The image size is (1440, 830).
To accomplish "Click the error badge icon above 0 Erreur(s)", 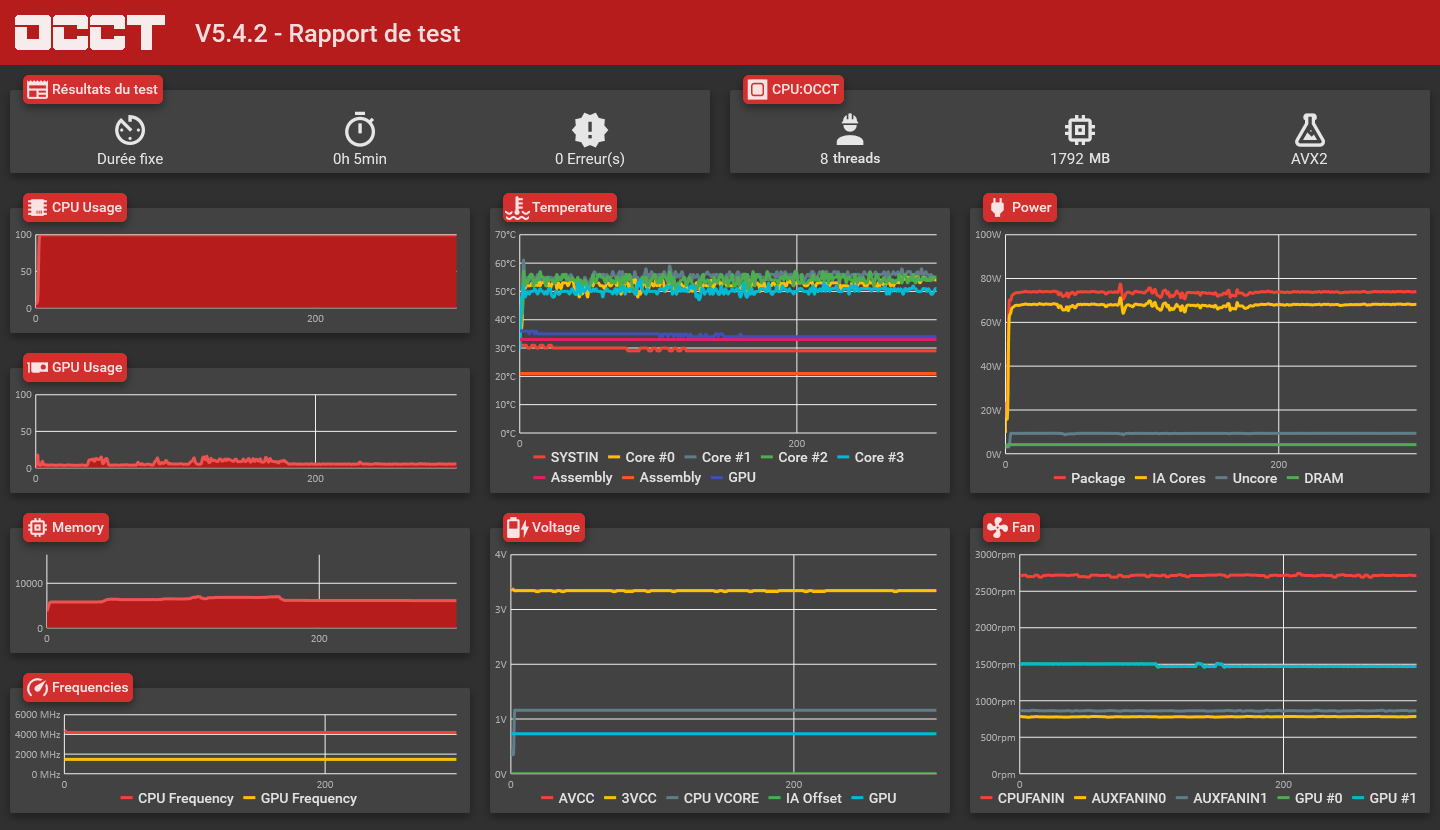I will click(x=590, y=129).
